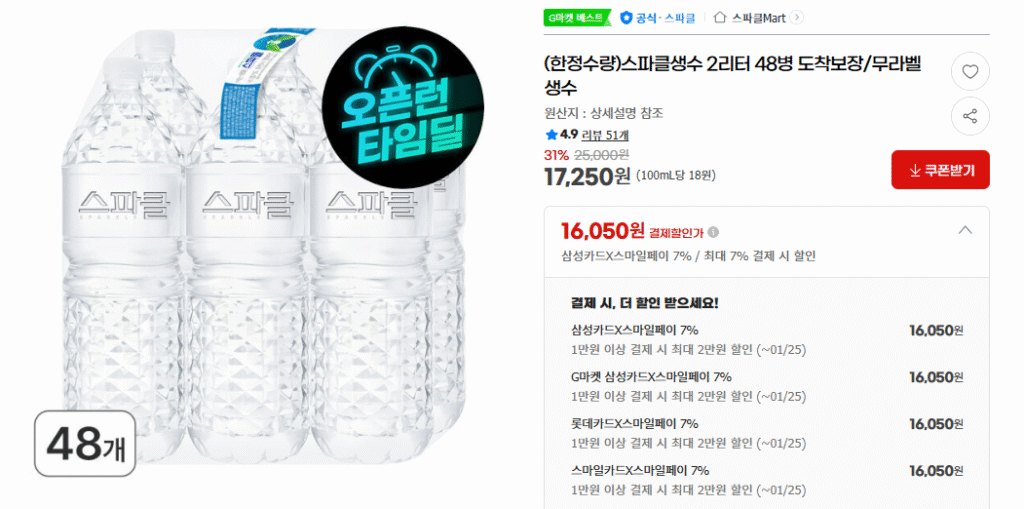Open the 스파클Mart mini shop link
Image resolution: width=1024 pixels, height=509 pixels.
[x=758, y=17]
